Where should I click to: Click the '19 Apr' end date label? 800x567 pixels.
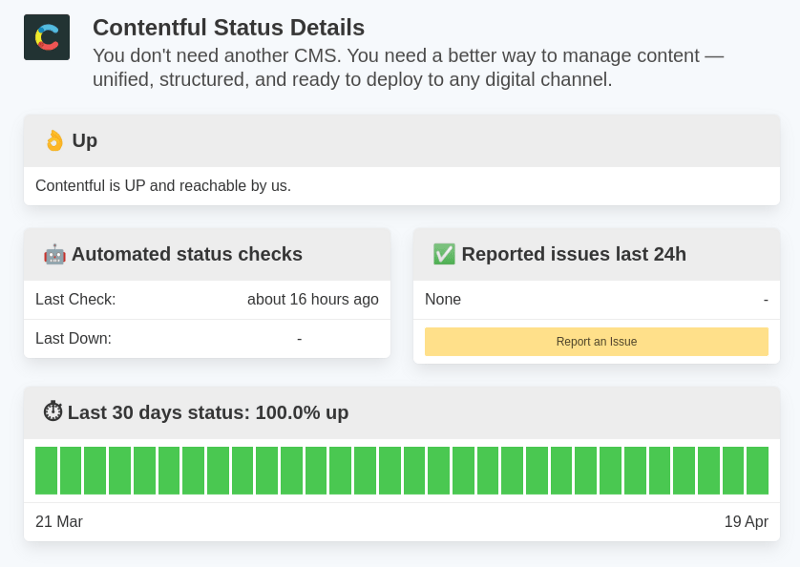pos(746,522)
